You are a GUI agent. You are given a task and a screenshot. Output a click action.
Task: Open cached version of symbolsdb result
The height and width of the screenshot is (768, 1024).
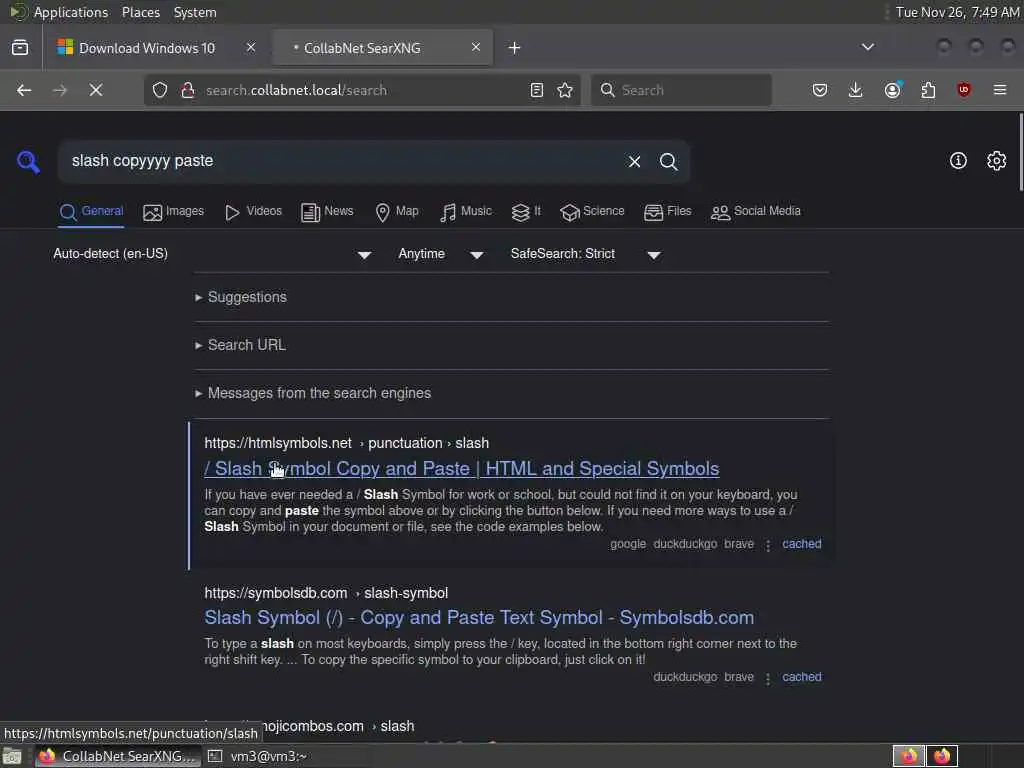click(x=802, y=677)
